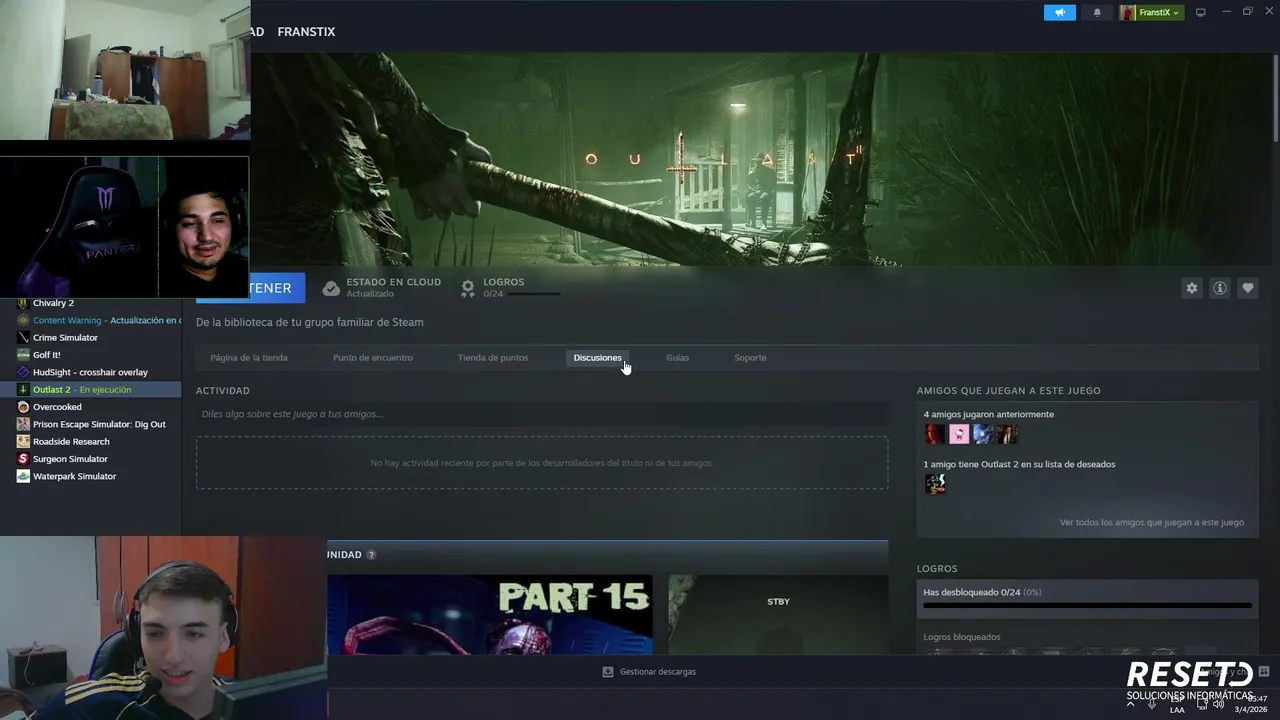Click the achievements 0/24 progress bar
Image resolution: width=1280 pixels, height=720 pixels.
click(1087, 605)
